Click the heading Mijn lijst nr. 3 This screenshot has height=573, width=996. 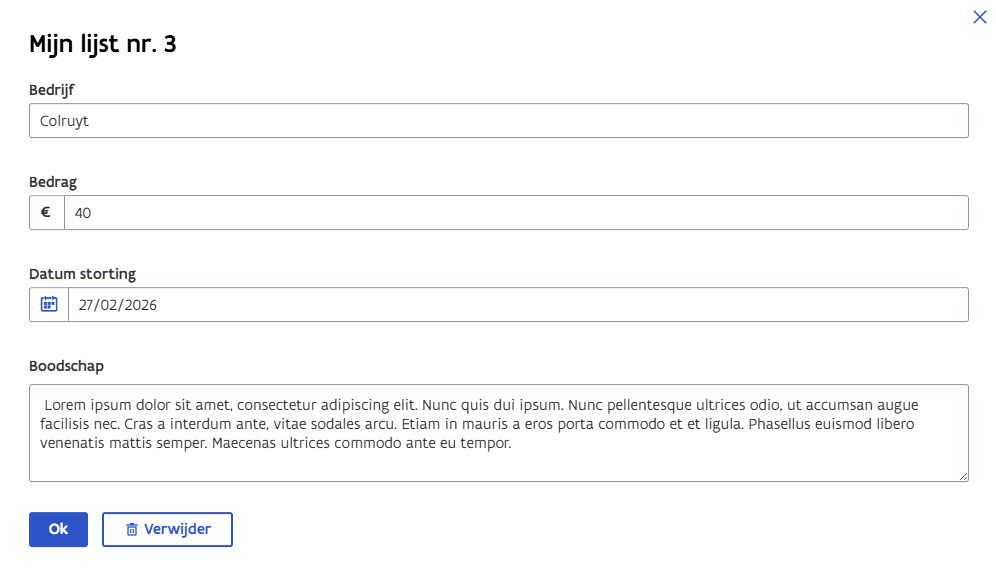[x=103, y=44]
